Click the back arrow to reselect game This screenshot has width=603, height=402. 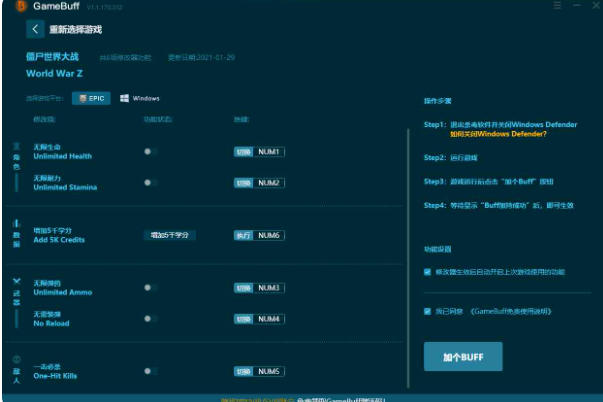pyautogui.click(x=35, y=29)
